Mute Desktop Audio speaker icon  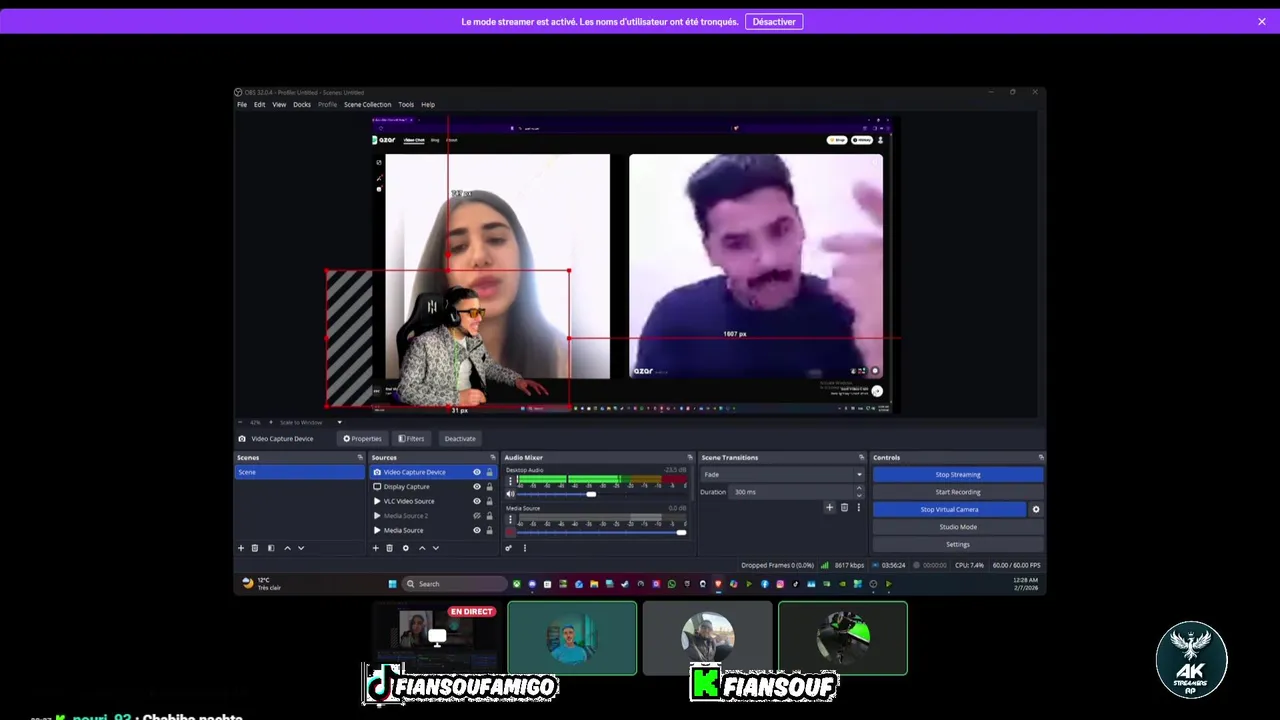point(510,494)
